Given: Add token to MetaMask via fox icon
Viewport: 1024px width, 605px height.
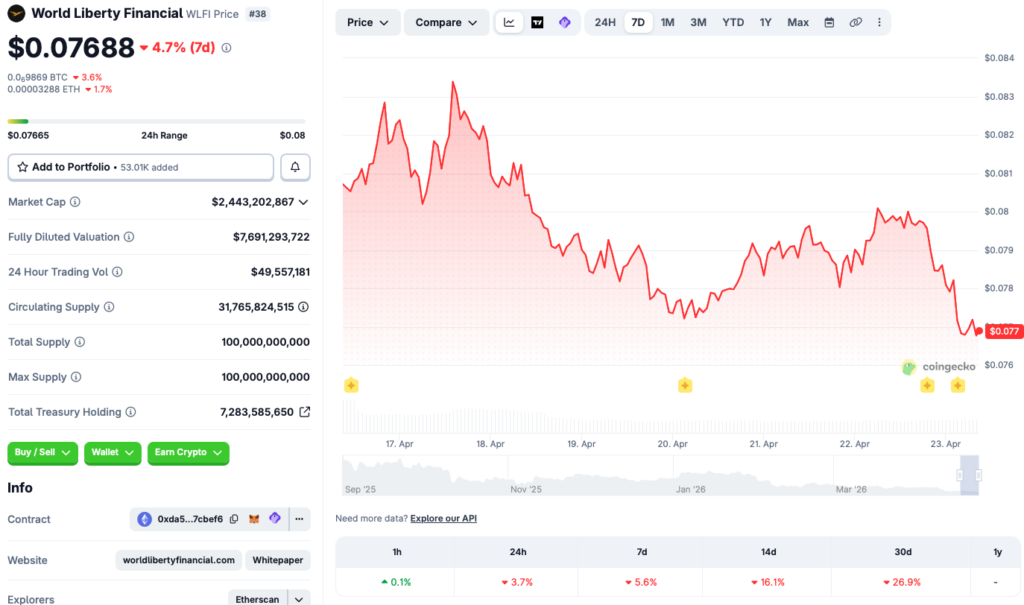Looking at the screenshot, I should click(254, 519).
